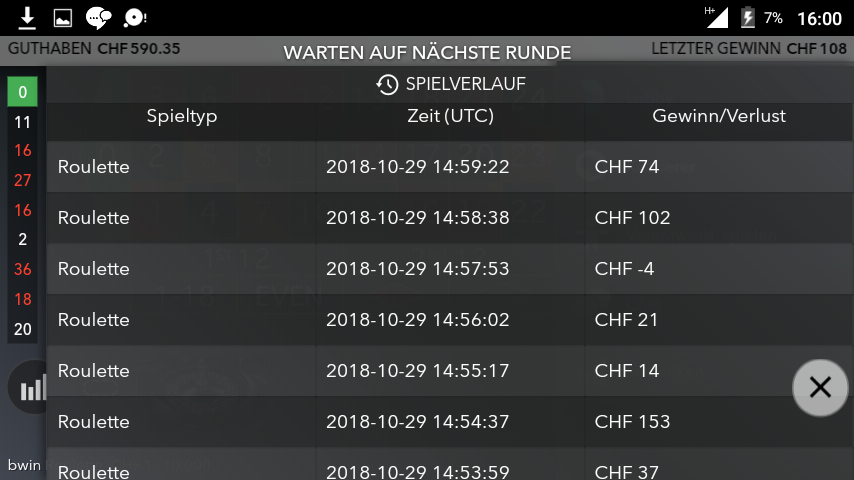Tap the Letzter Gewinn CHF 108 label

[749, 48]
